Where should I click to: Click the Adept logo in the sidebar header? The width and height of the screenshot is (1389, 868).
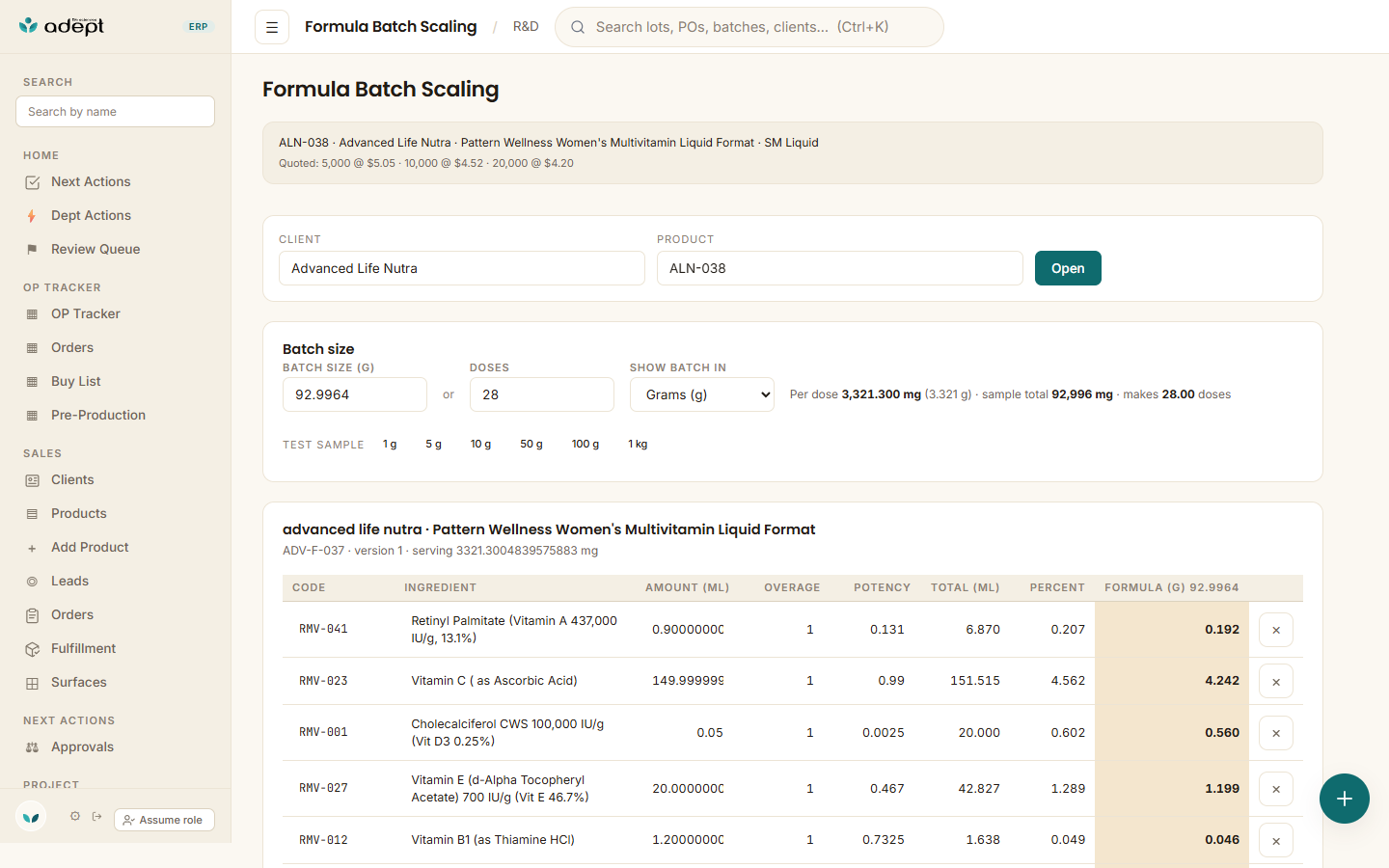tap(62, 26)
